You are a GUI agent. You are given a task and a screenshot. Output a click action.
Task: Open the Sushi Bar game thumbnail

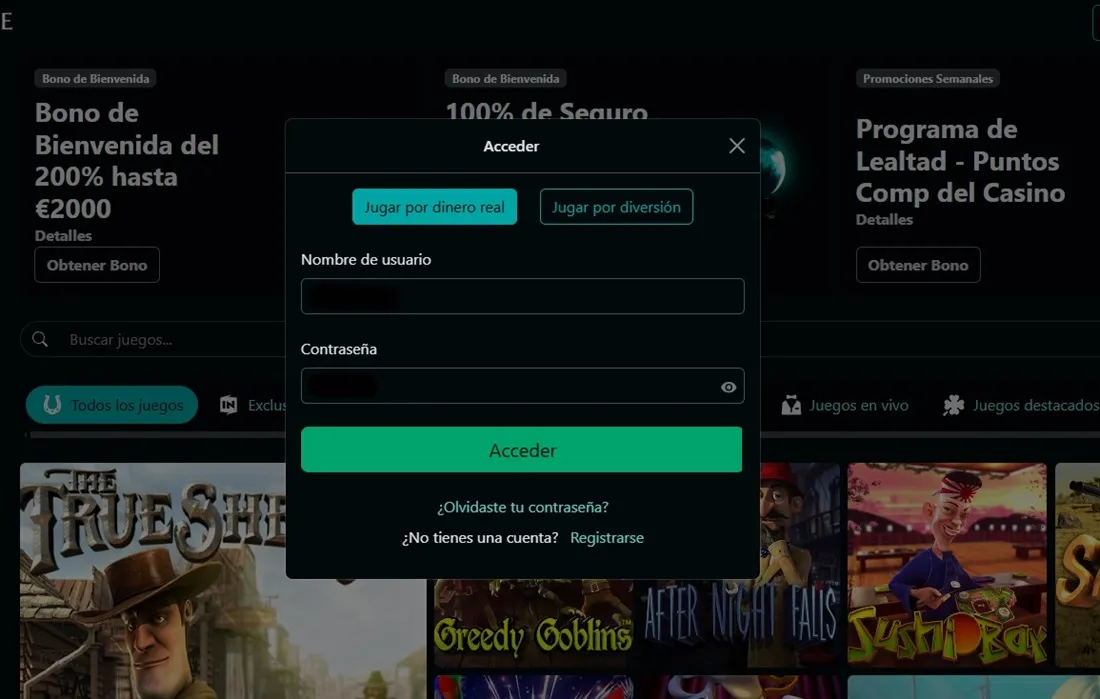946,565
